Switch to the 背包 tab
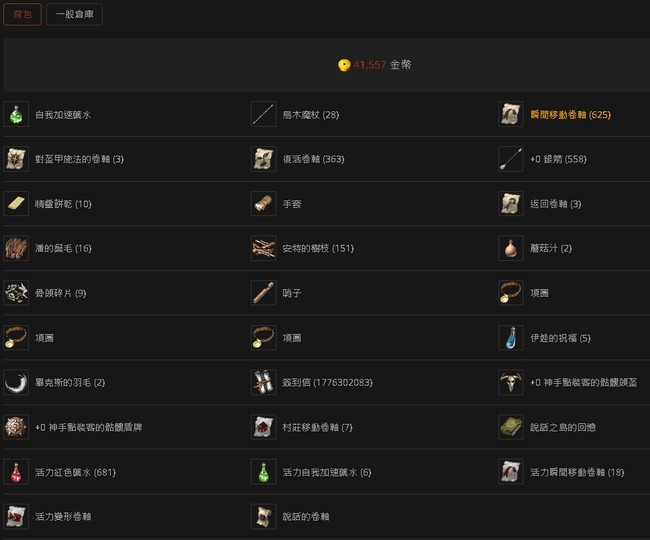650x540 pixels. [22, 15]
